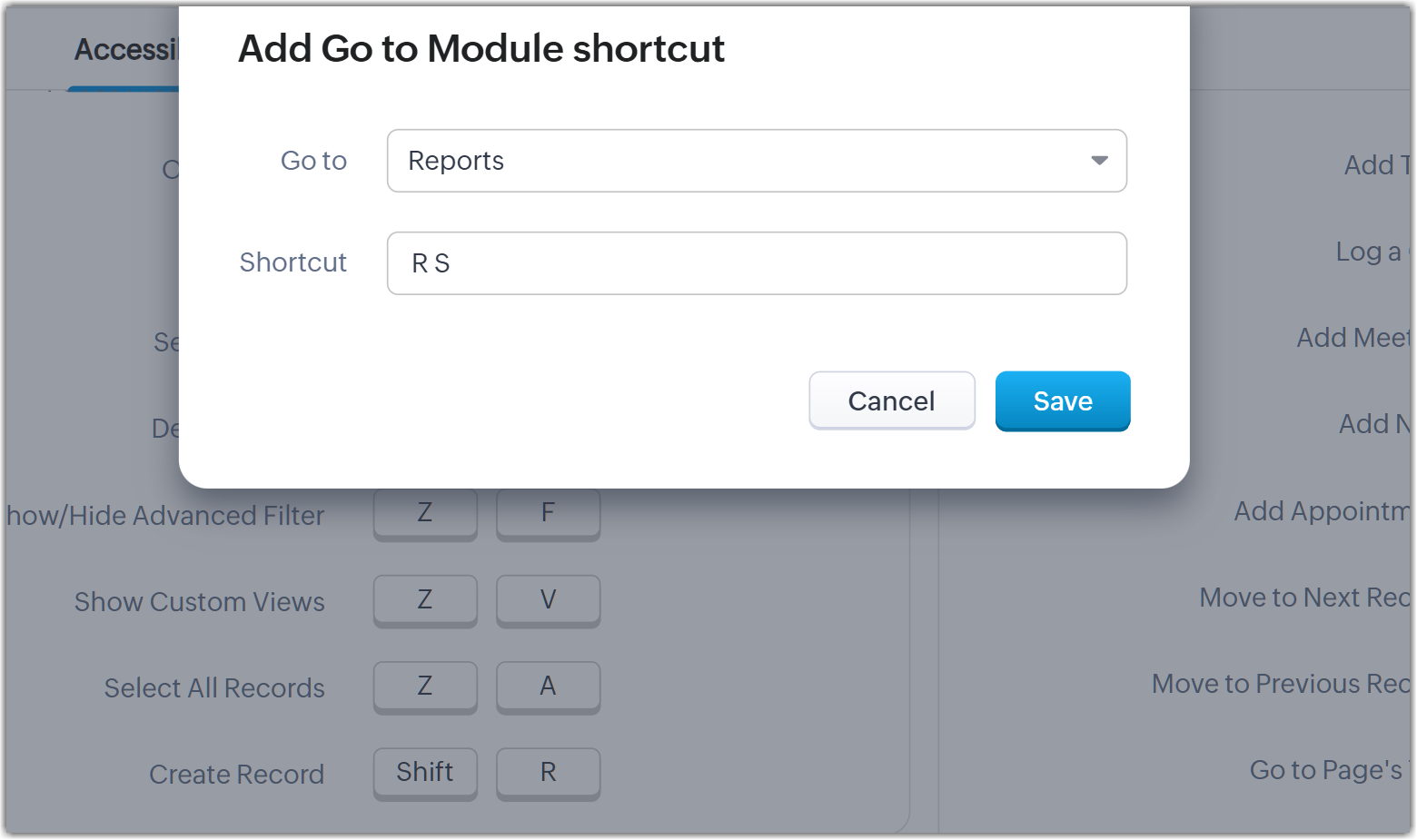Viewport: 1417px width, 840px height.
Task: Select the Go to Page's shortcut entry
Action: click(1330, 770)
